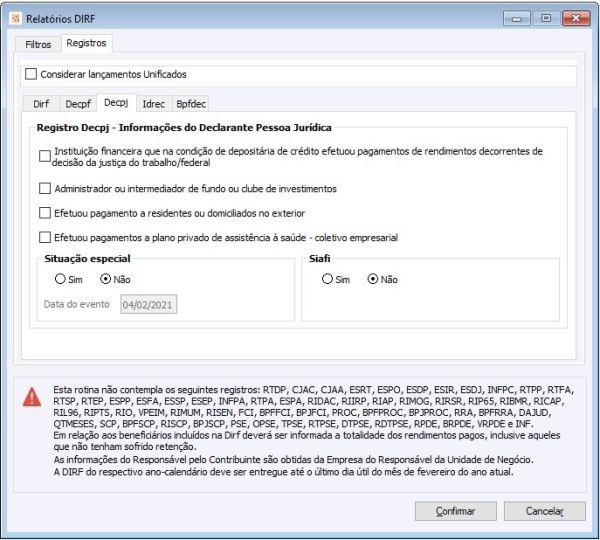The height and width of the screenshot is (540, 600).
Task: Open the Dirf sub-tab
Action: tap(41, 104)
